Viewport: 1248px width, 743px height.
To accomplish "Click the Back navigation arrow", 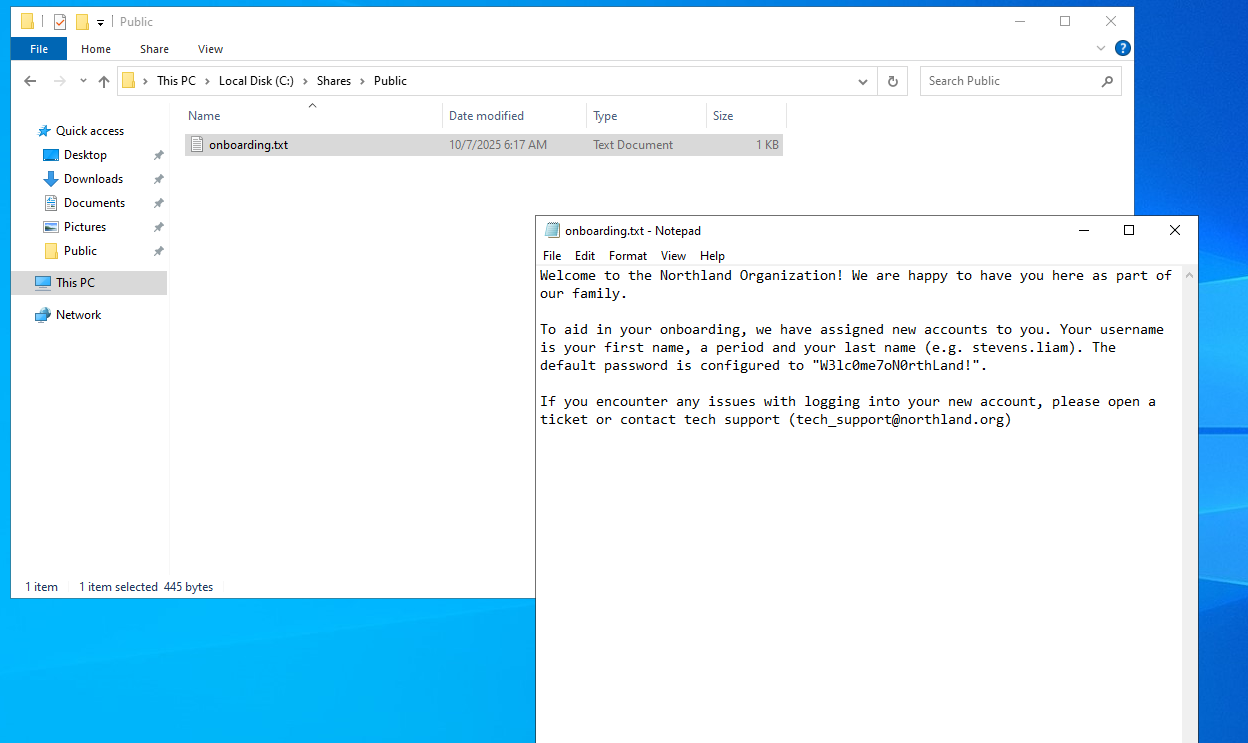I will (x=30, y=81).
